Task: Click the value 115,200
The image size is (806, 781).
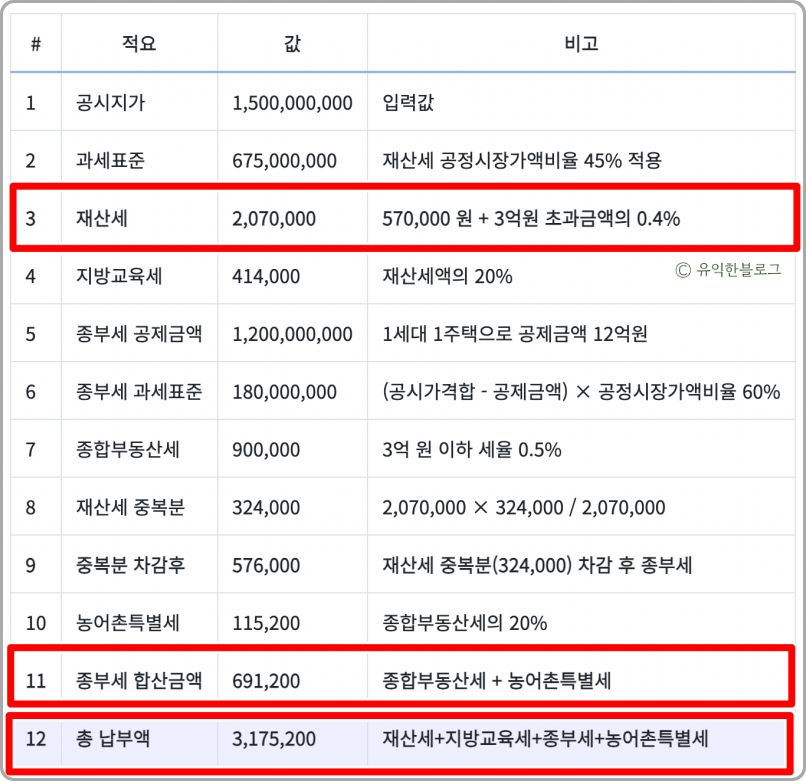Action: [266, 623]
